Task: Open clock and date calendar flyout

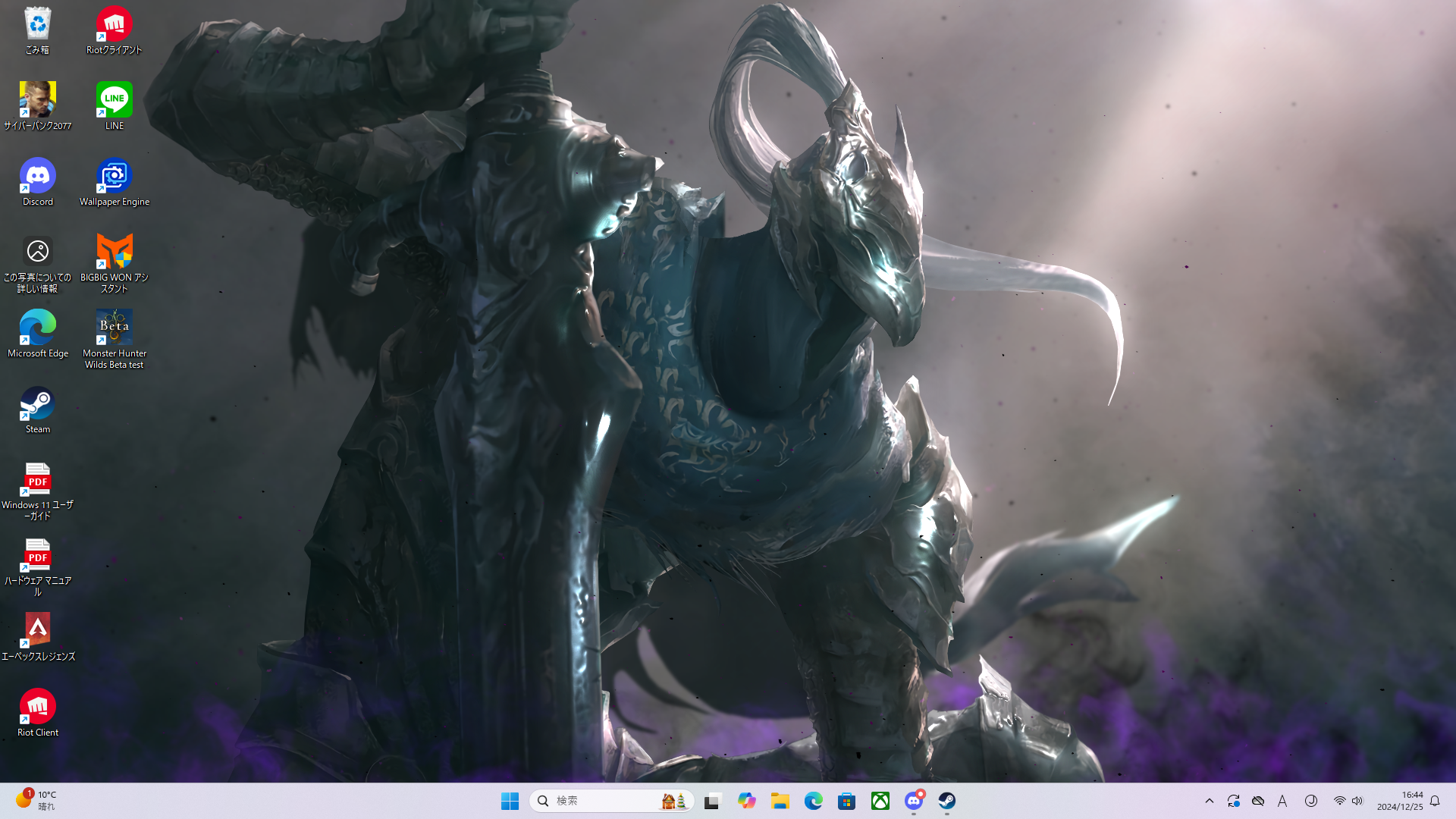Action: pyautogui.click(x=1400, y=801)
